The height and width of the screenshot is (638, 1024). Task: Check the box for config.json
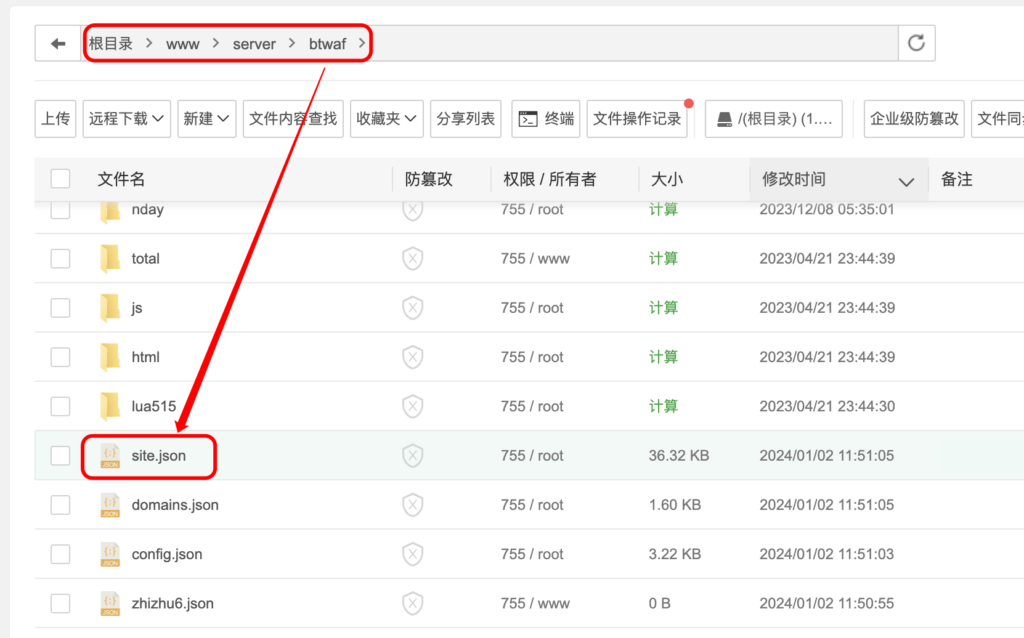(60, 554)
